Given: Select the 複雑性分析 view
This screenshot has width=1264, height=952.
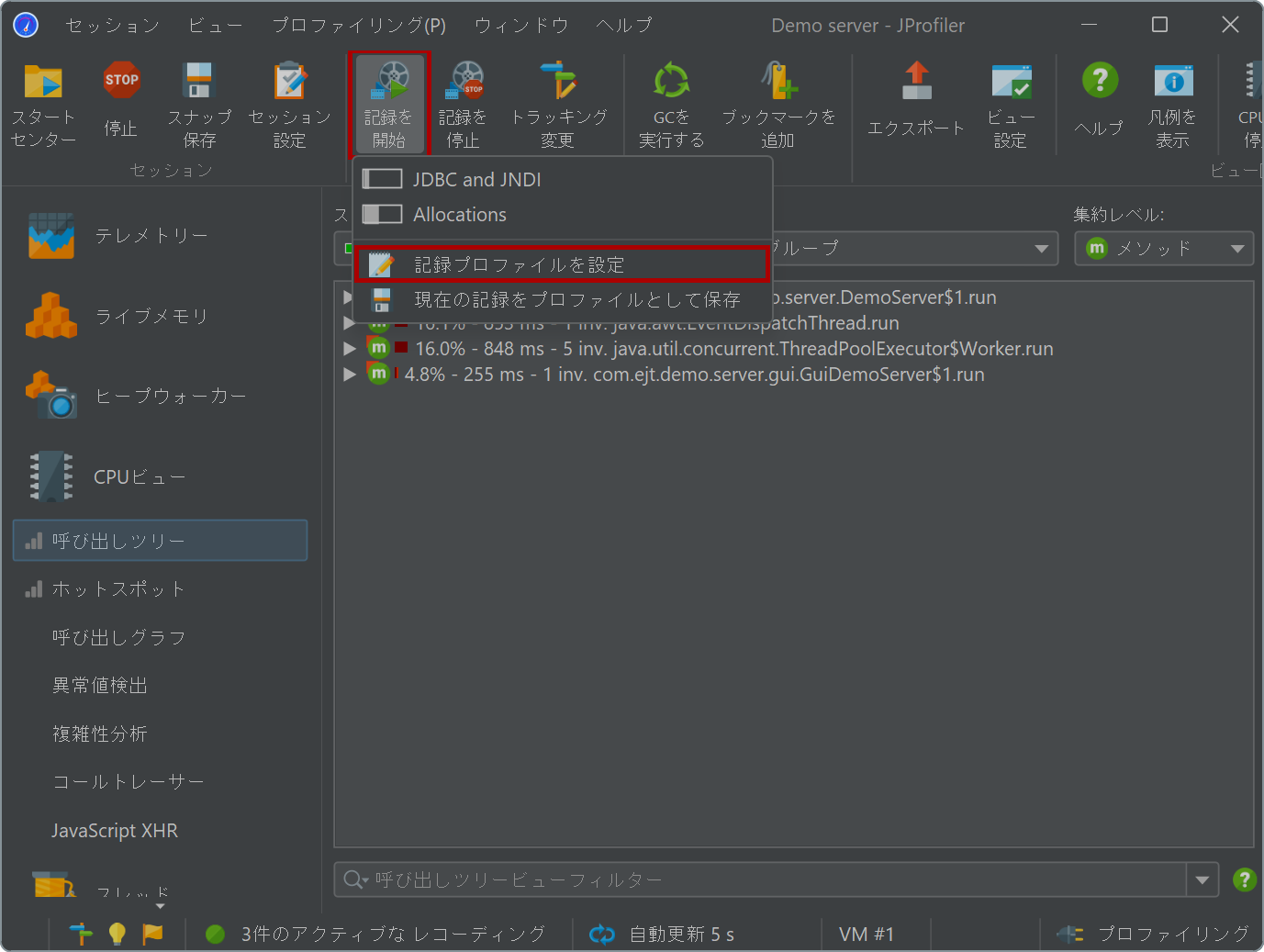Looking at the screenshot, I should (160, 734).
